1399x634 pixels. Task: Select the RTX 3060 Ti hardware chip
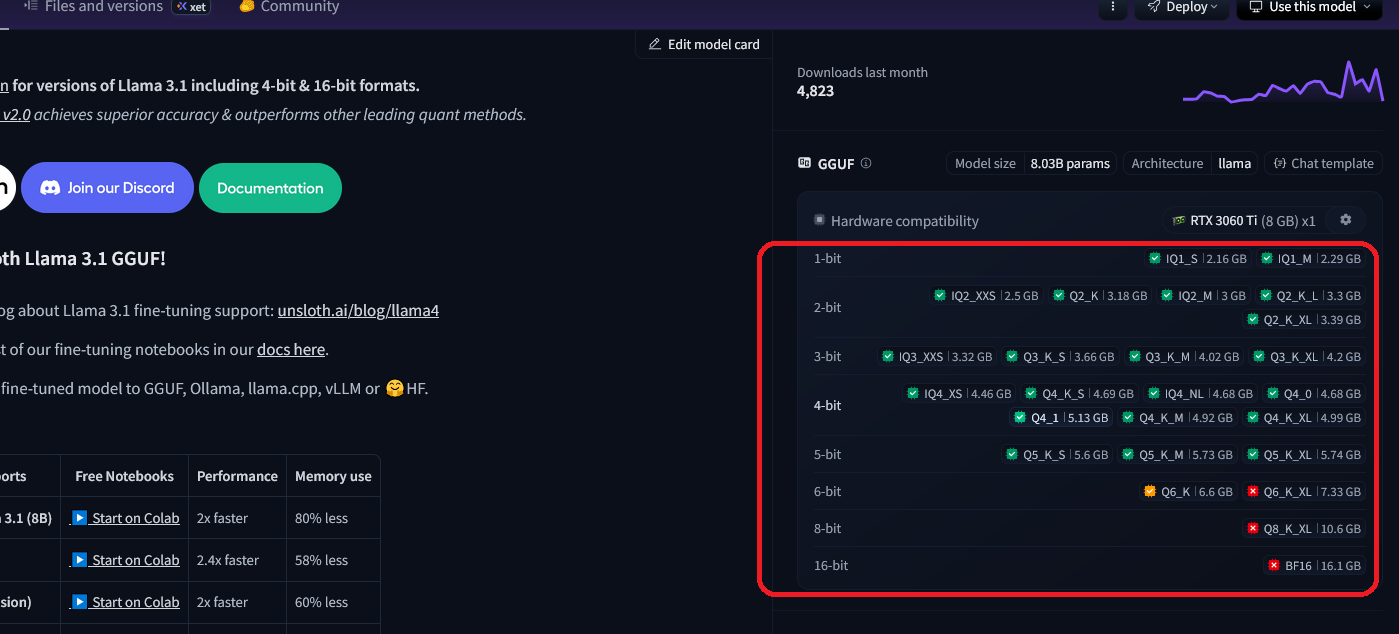click(x=1244, y=220)
